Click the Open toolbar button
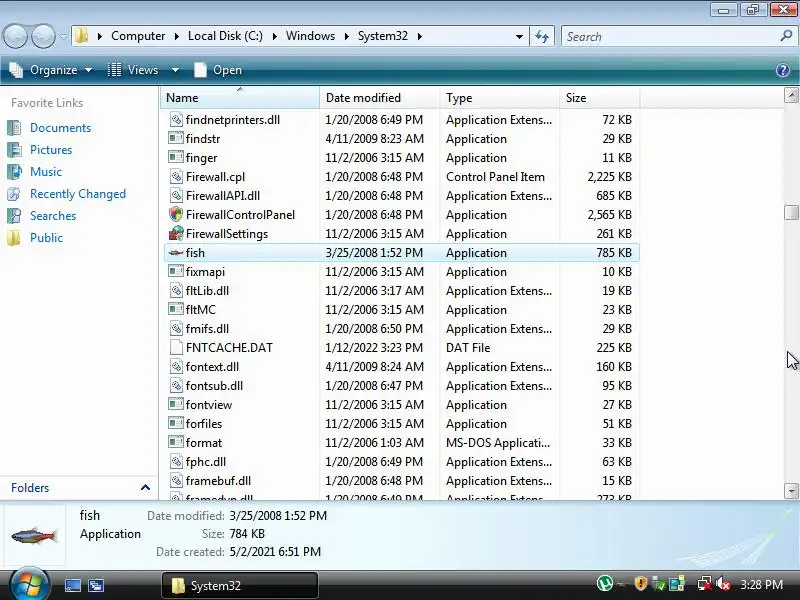Image resolution: width=800 pixels, height=600 pixels. click(218, 70)
